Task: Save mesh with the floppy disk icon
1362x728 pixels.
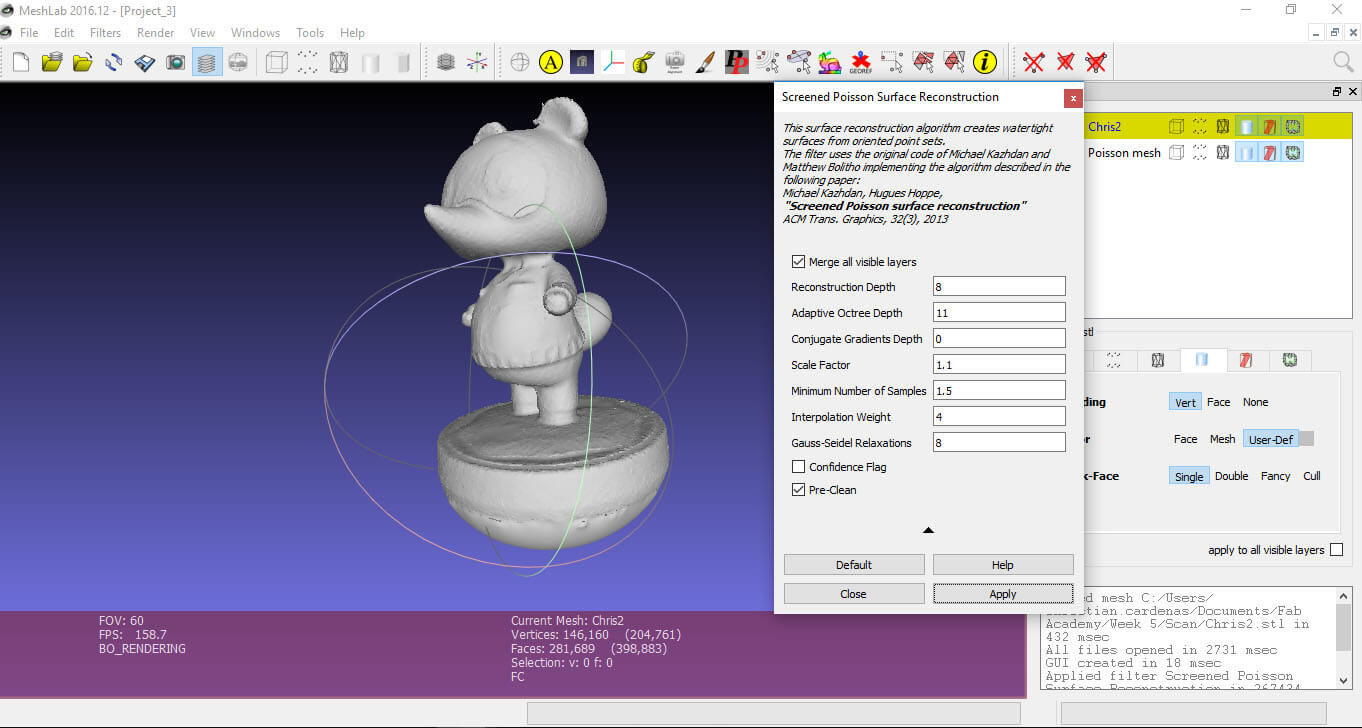Action: tap(145, 62)
